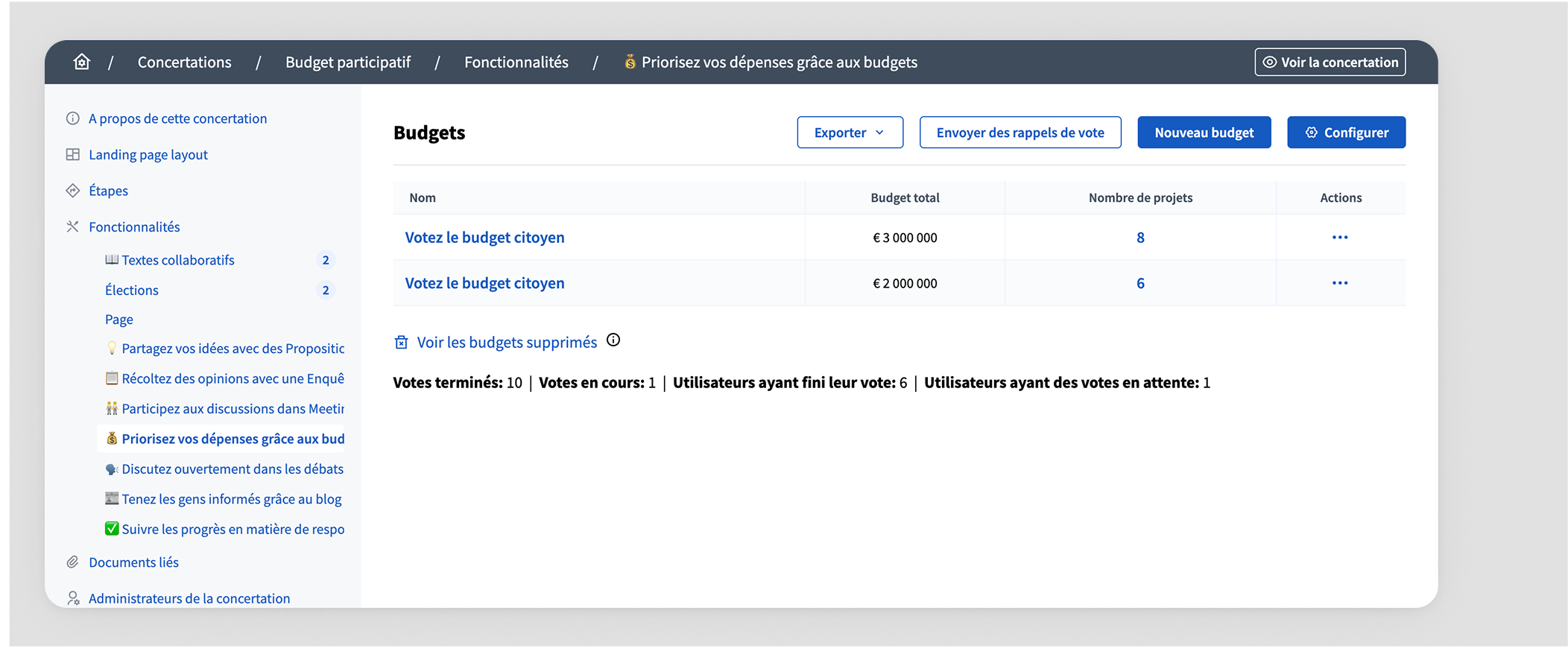Open Fonctionnalités in sidebar
This screenshot has width=1568, height=657.
(x=134, y=226)
